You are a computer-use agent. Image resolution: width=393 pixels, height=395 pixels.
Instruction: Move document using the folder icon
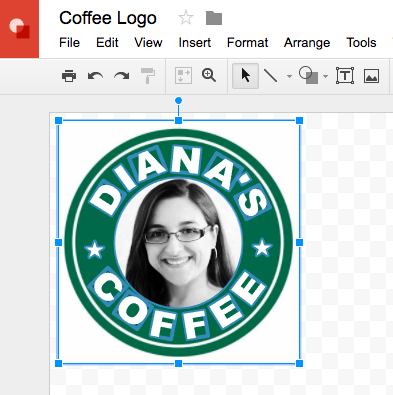[214, 18]
